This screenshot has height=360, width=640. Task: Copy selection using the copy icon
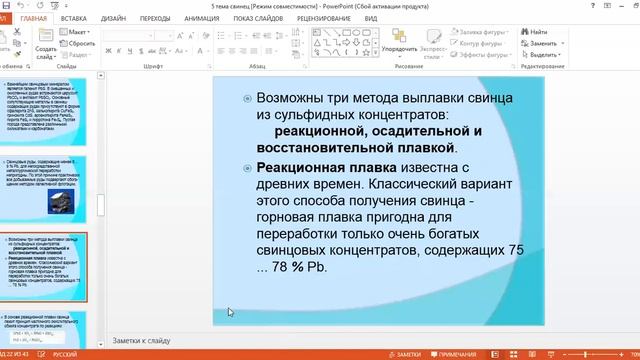click(x=17, y=43)
